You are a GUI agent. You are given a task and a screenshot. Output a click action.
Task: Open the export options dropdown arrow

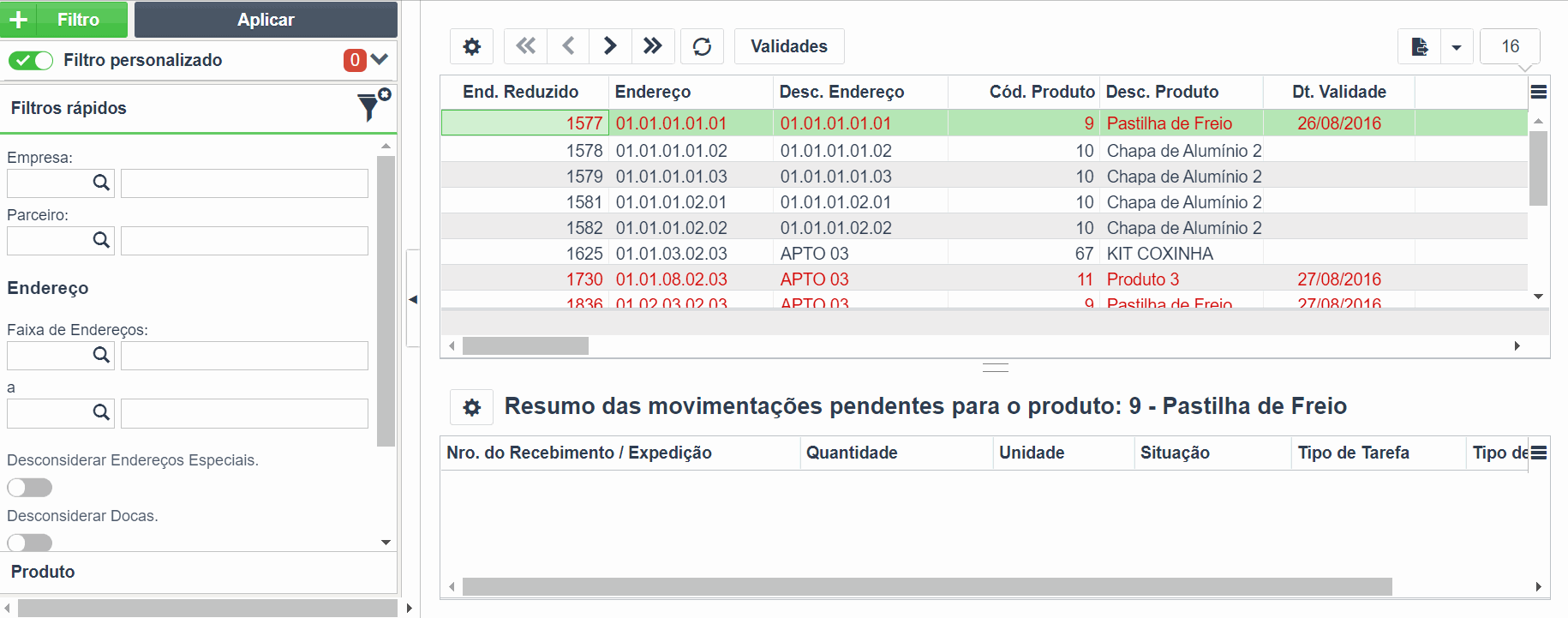(1457, 47)
